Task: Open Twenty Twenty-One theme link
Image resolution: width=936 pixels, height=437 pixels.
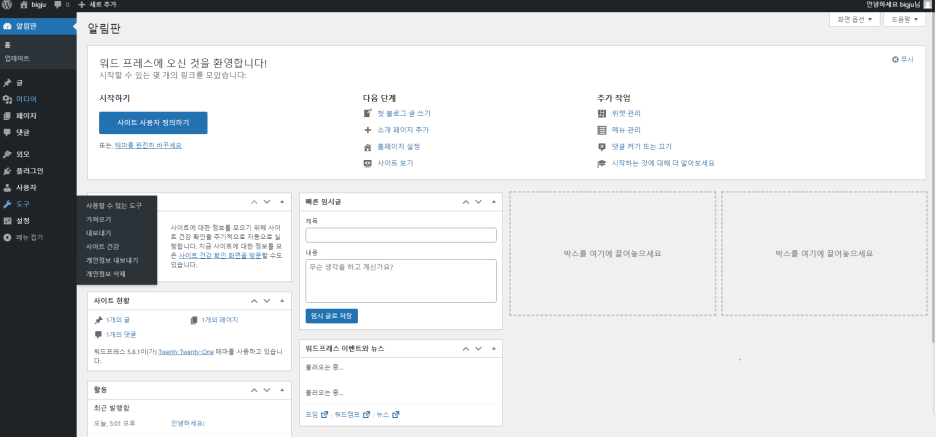Action: pyautogui.click(x=186, y=352)
